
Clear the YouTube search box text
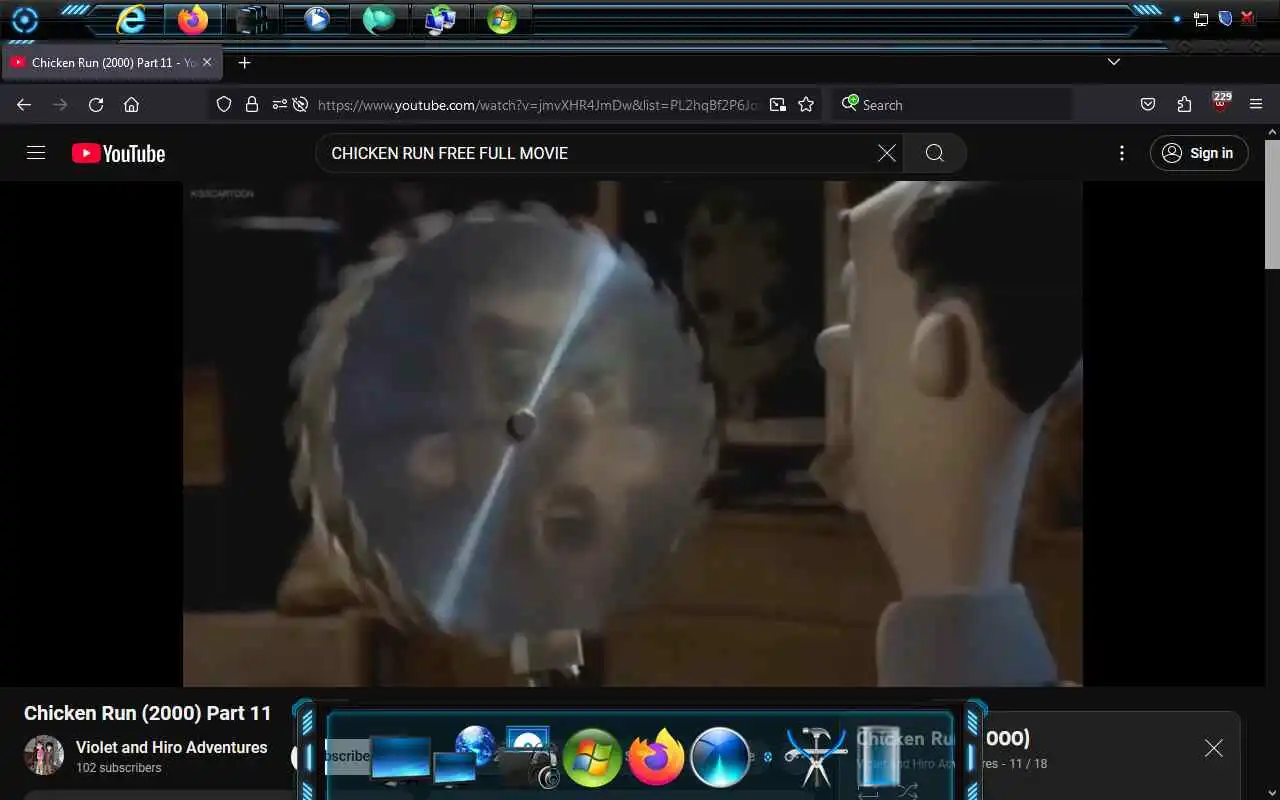click(x=886, y=153)
